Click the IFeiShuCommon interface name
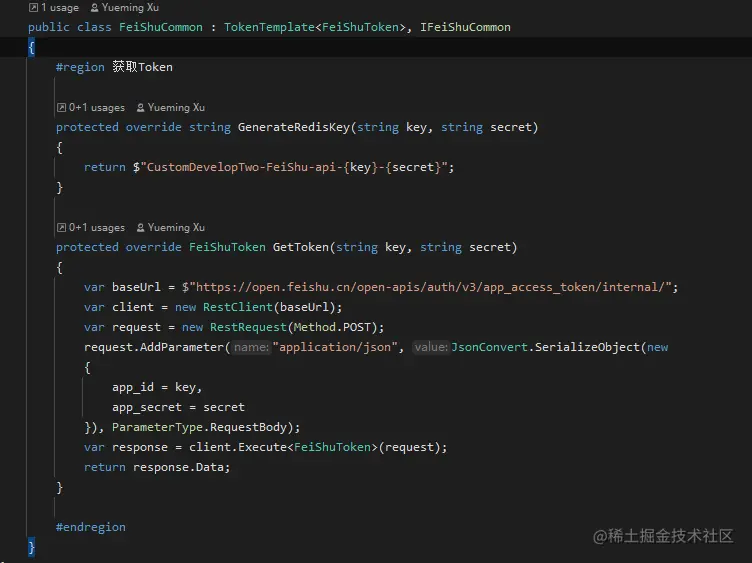Screen dimensions: 752x563 pos(465,27)
